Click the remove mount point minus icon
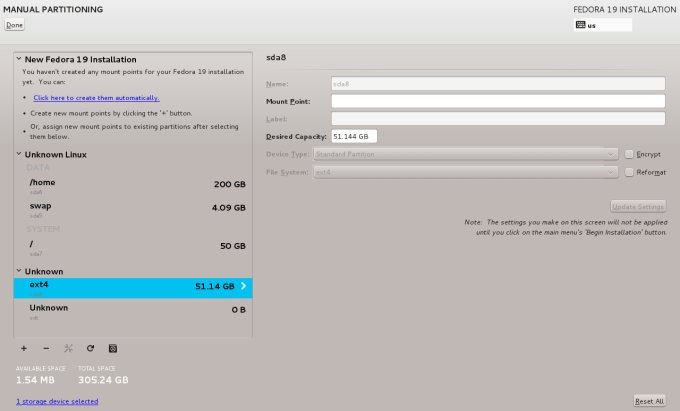The height and width of the screenshot is (411, 680). (x=46, y=348)
